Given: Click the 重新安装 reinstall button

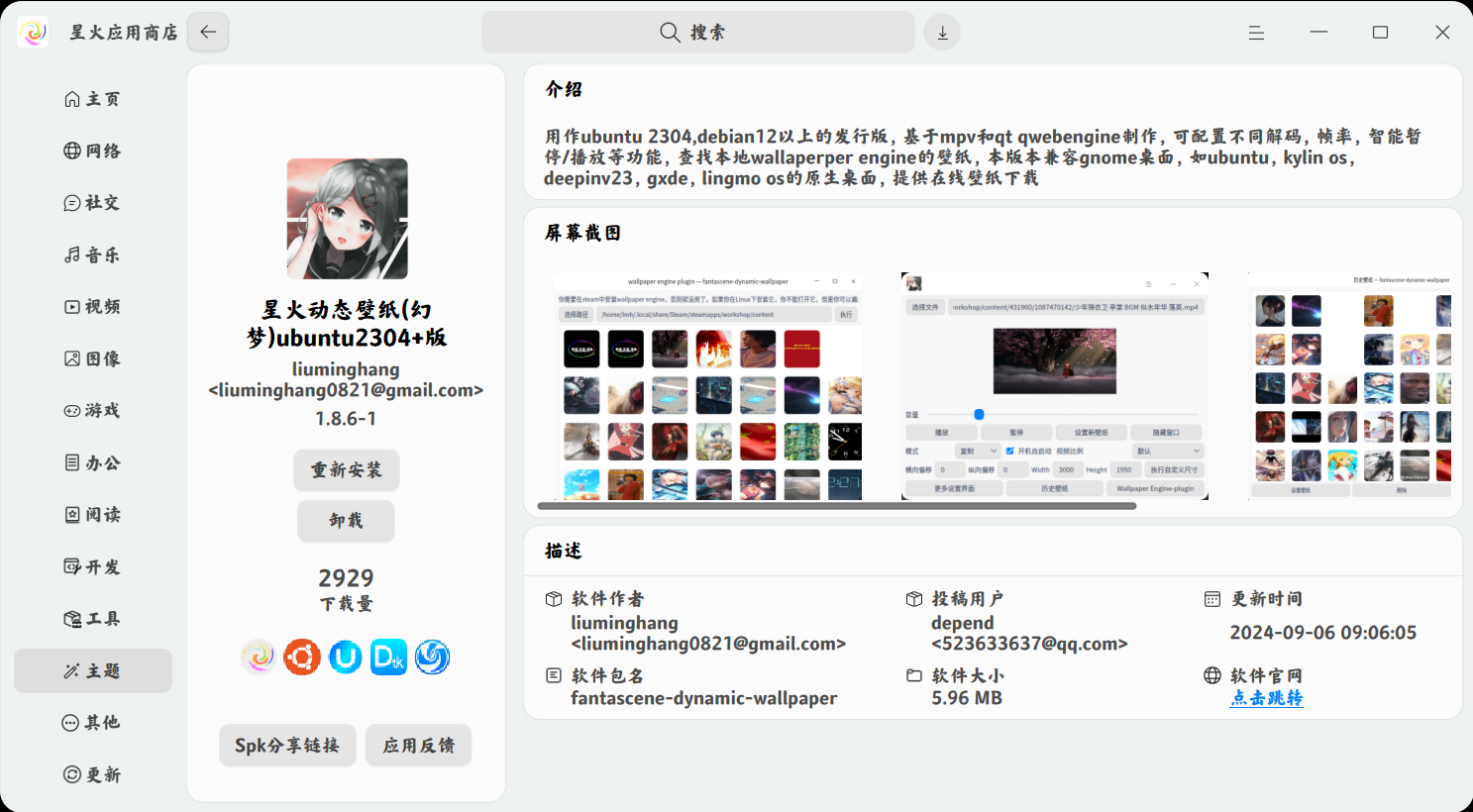Looking at the screenshot, I should pyautogui.click(x=347, y=469).
